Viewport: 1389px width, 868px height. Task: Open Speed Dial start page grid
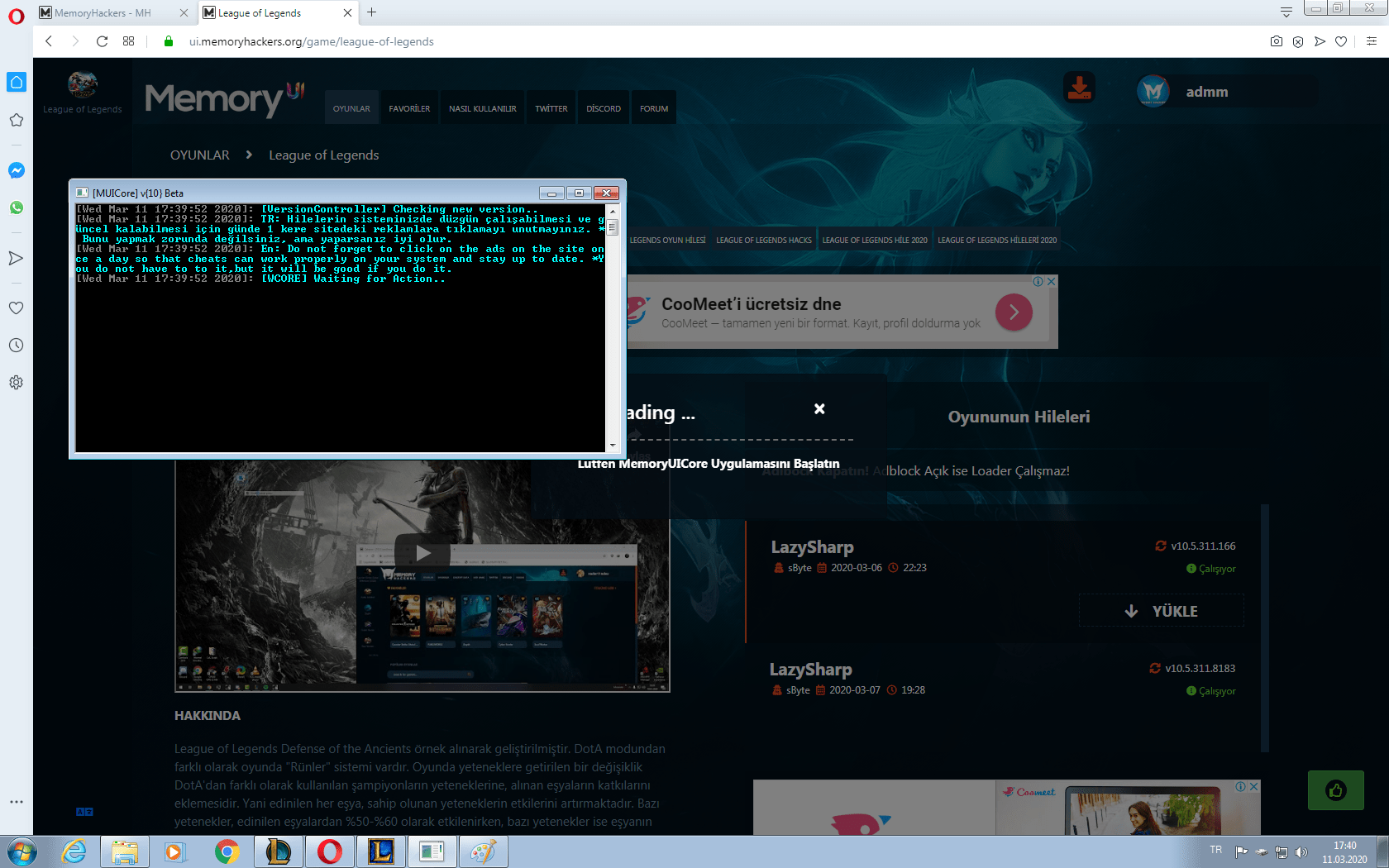point(128,41)
